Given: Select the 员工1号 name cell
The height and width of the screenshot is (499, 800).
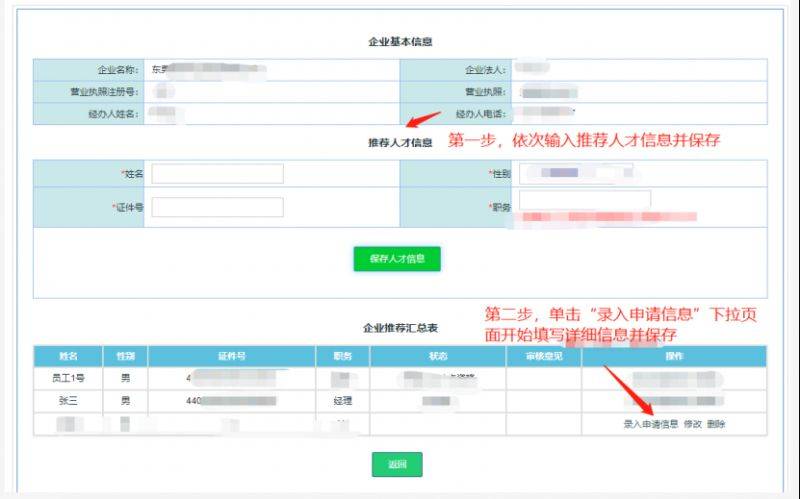Looking at the screenshot, I should (68, 378).
